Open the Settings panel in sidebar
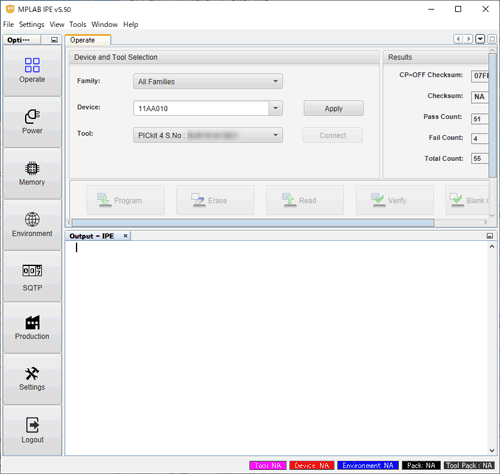This screenshot has width=500, height=474. tap(32, 379)
